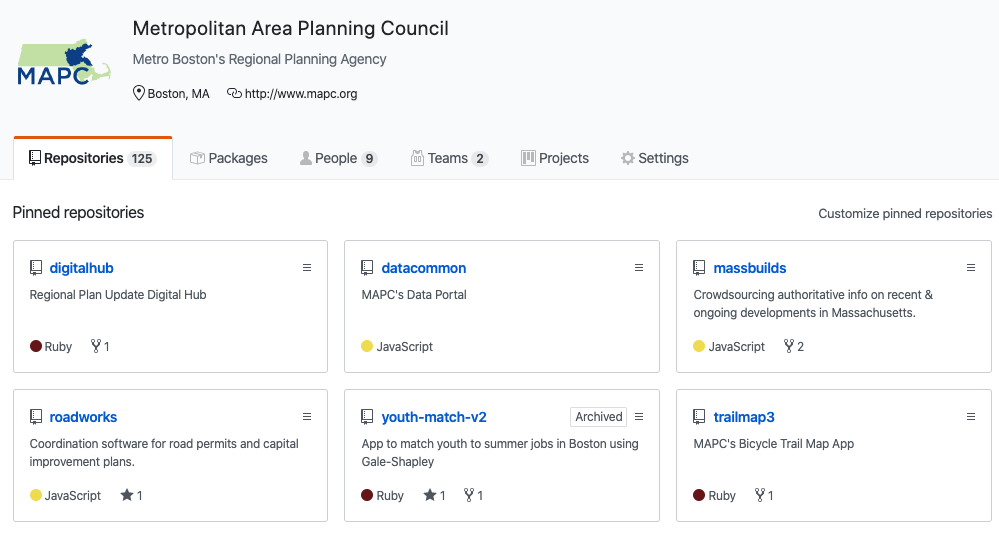
Task: Click the repo icon beside massbuilds
Action: (699, 268)
